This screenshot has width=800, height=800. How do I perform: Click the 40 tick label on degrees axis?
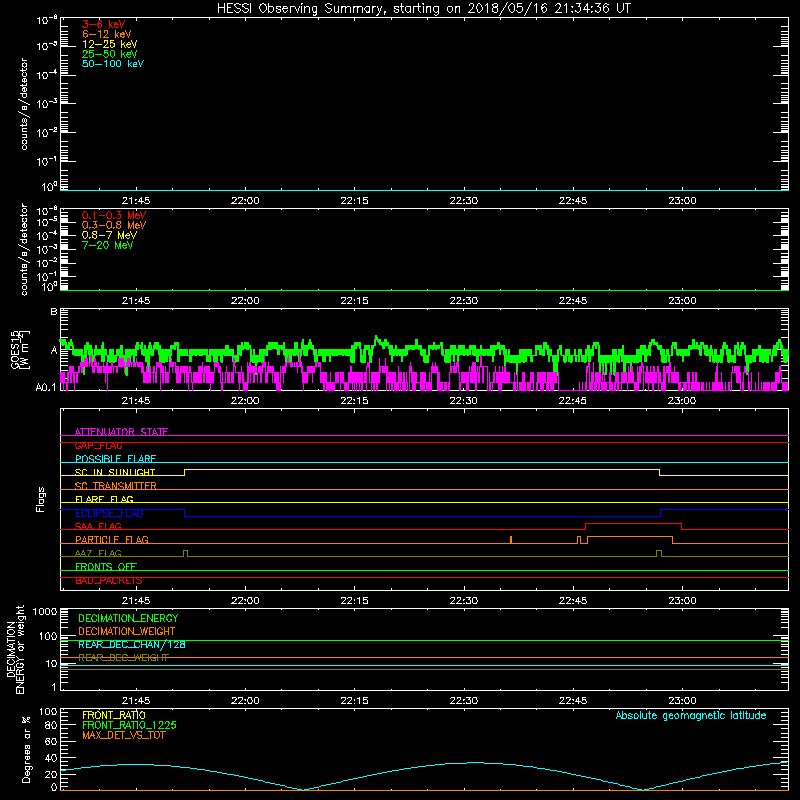[x=52, y=758]
